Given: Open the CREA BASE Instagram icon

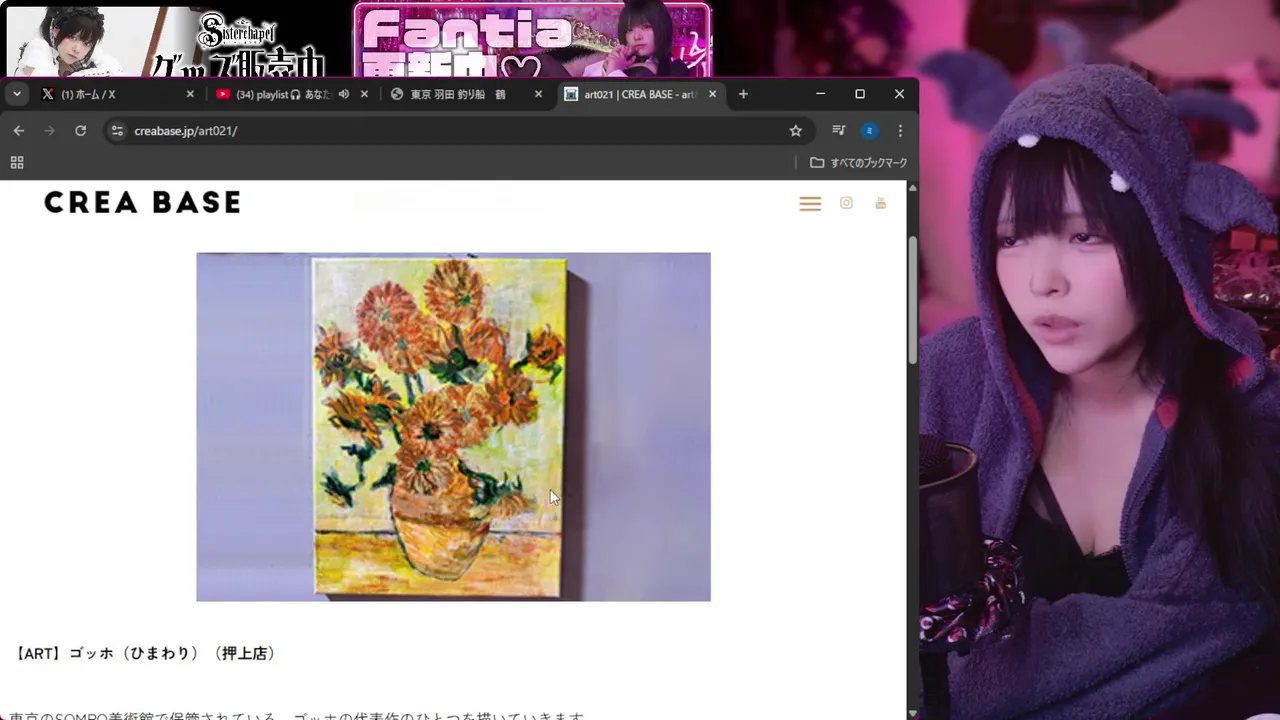Looking at the screenshot, I should [846, 203].
